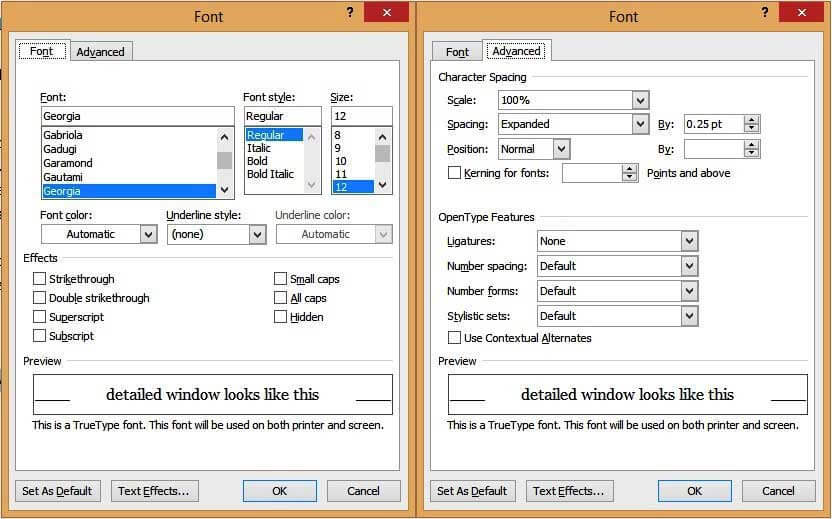Increase the Spacing By value with up arrow
The width and height of the screenshot is (832, 519).
[x=751, y=120]
